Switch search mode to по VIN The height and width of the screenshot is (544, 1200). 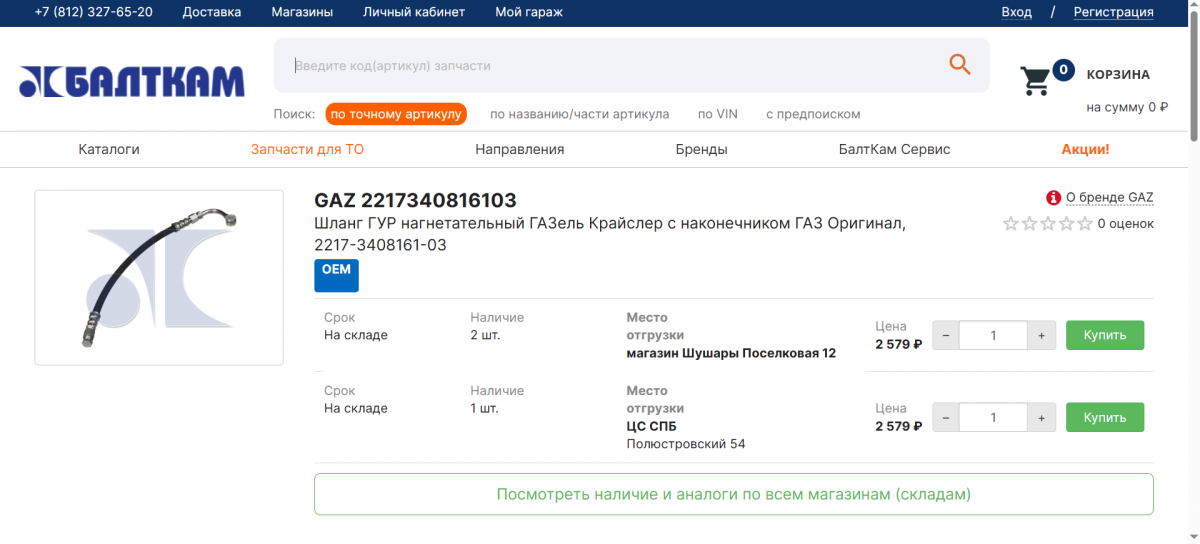717,114
